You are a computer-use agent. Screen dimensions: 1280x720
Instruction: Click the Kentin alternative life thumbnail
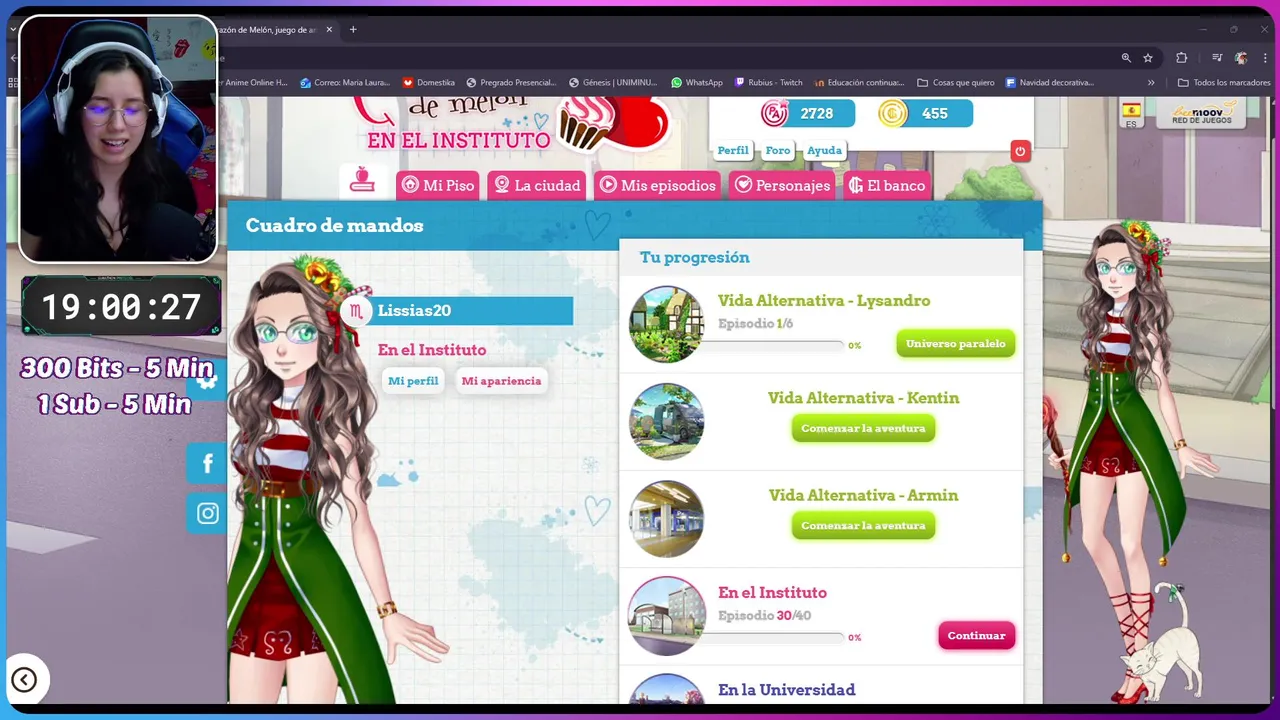click(666, 421)
